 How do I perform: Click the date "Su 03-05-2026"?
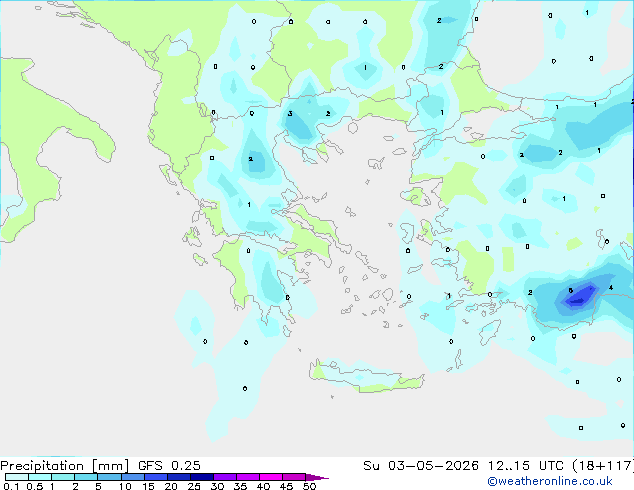[421, 466]
